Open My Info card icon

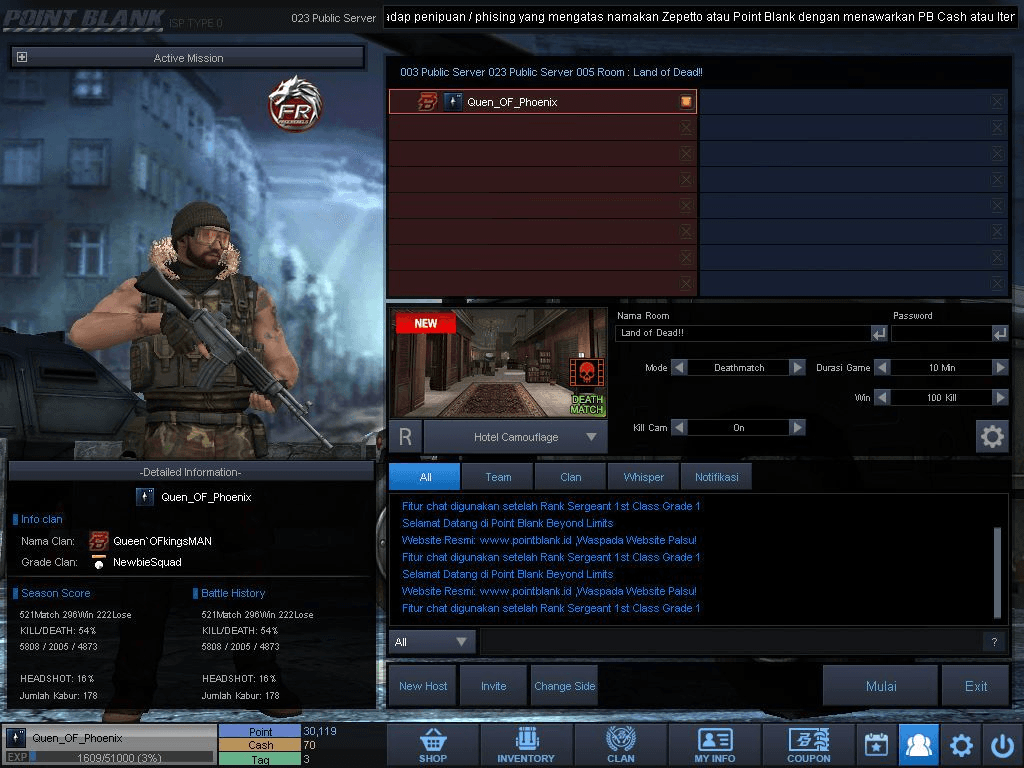(x=714, y=744)
